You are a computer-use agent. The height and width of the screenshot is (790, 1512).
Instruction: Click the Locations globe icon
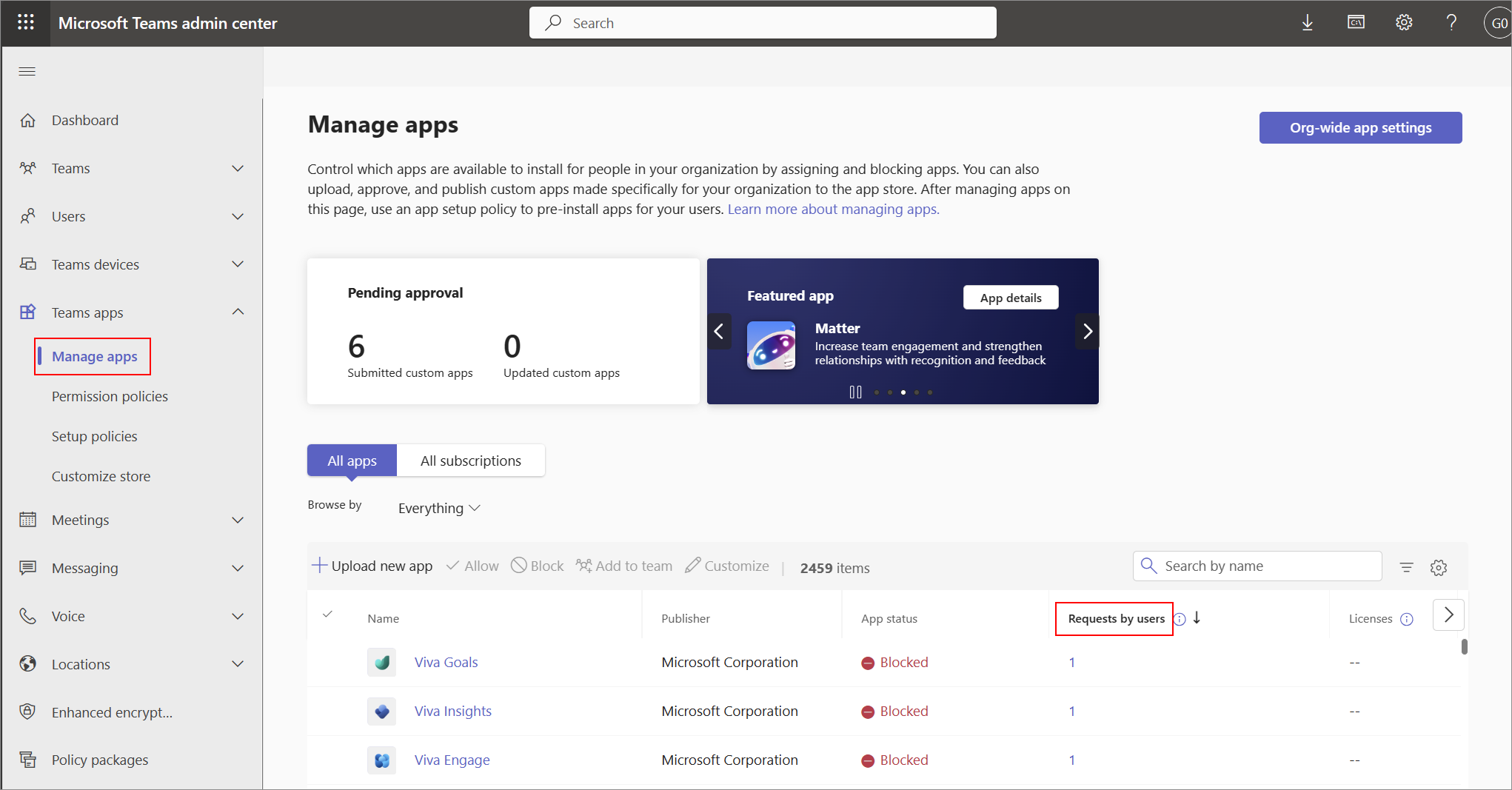28,664
